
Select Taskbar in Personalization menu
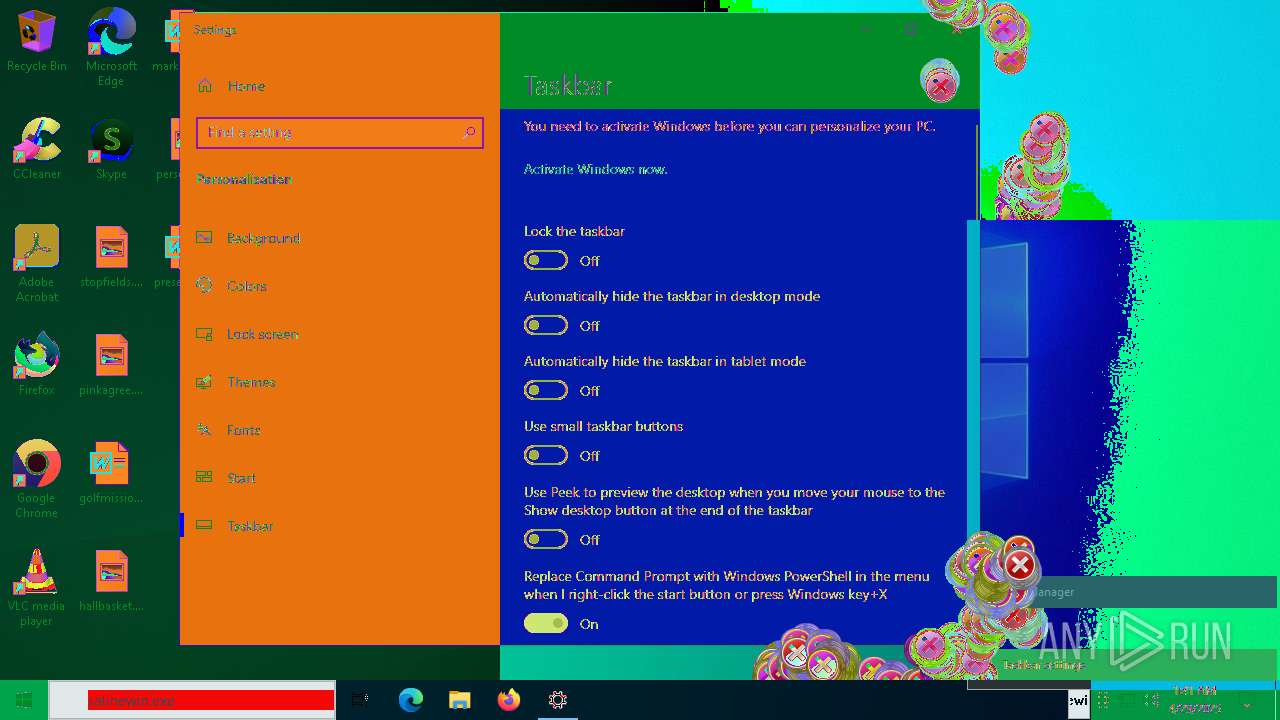tap(340, 526)
